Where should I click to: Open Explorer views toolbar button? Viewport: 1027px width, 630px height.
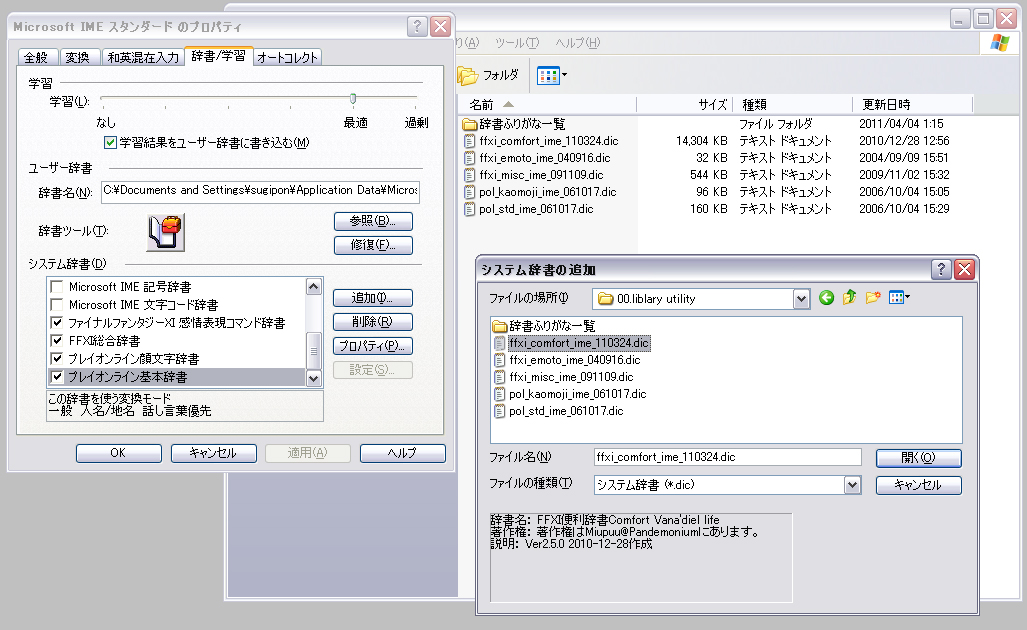pyautogui.click(x=551, y=76)
